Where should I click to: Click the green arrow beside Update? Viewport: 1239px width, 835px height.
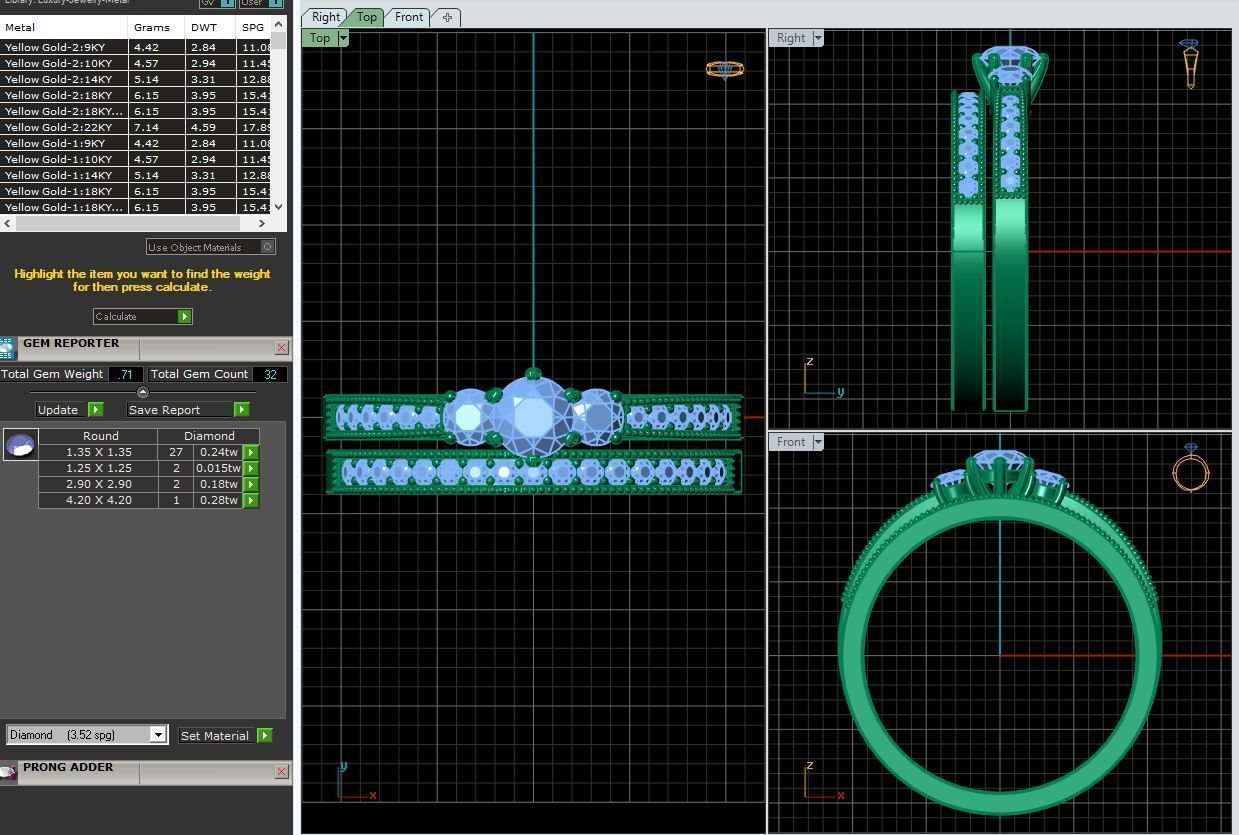(x=95, y=409)
